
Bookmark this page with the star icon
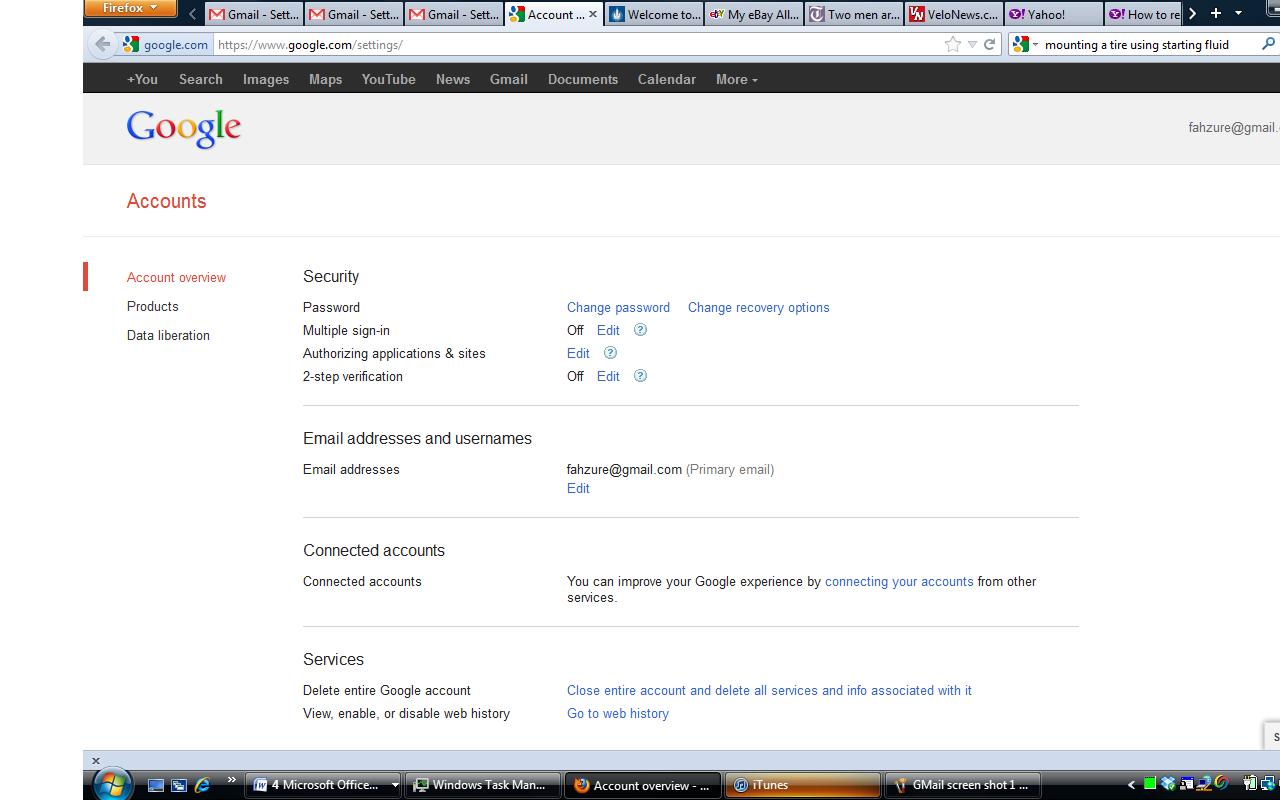click(x=952, y=44)
